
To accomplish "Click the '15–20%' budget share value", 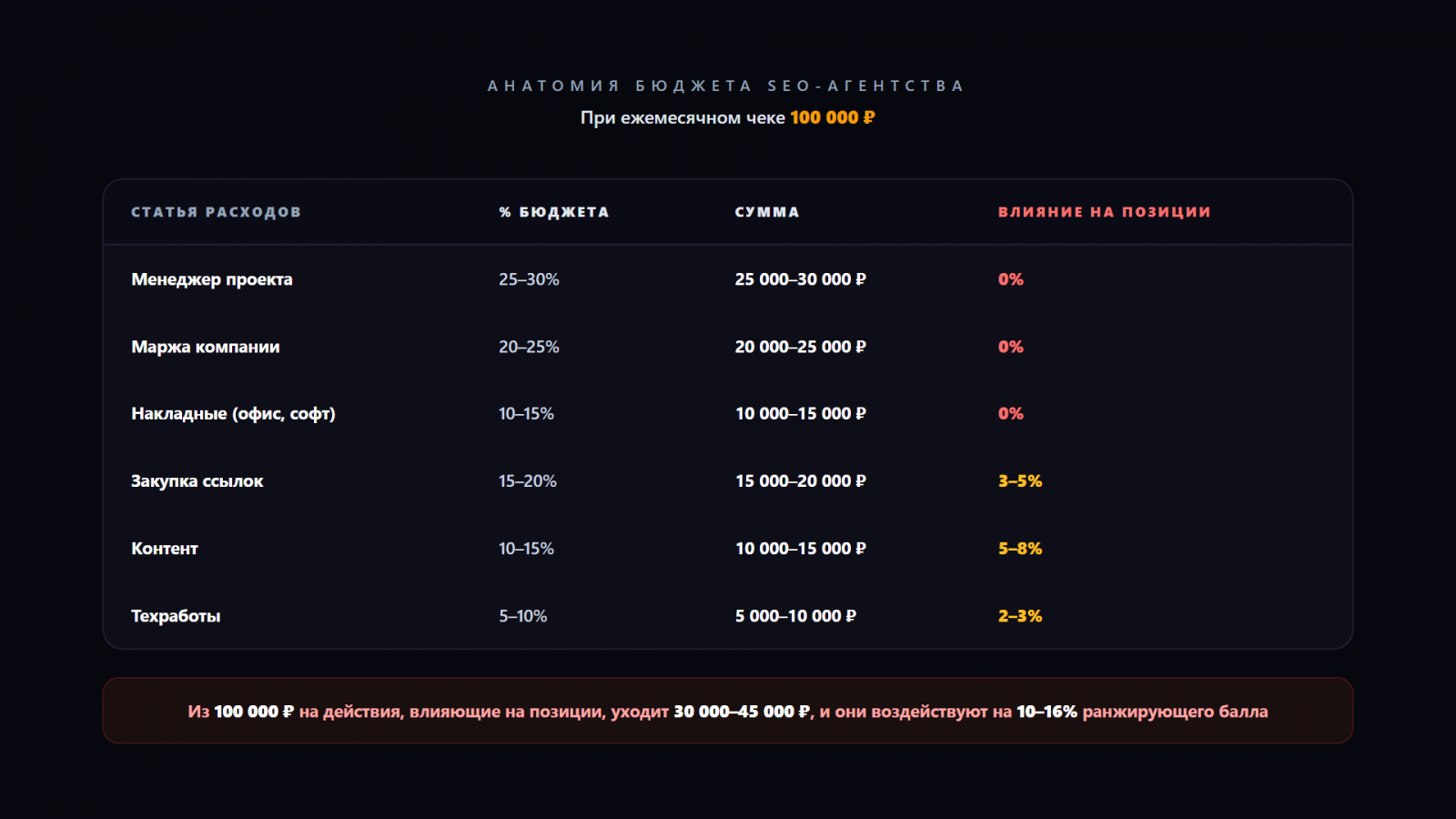I will (x=528, y=481).
